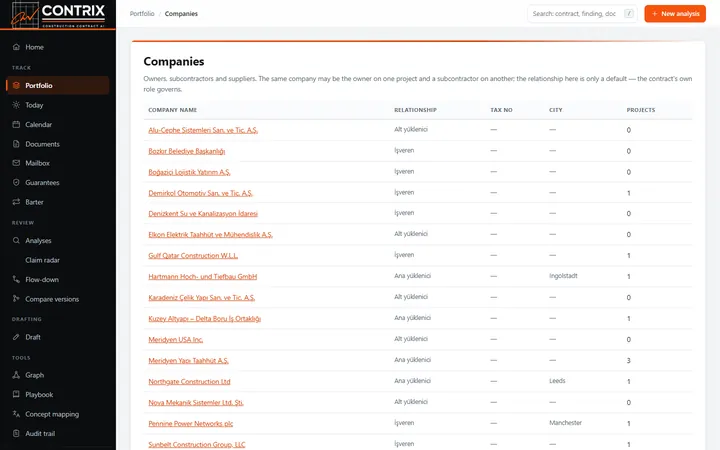Open Sunbelt Construction Group, LLC link
The height and width of the screenshot is (450, 720).
[x=197, y=444]
